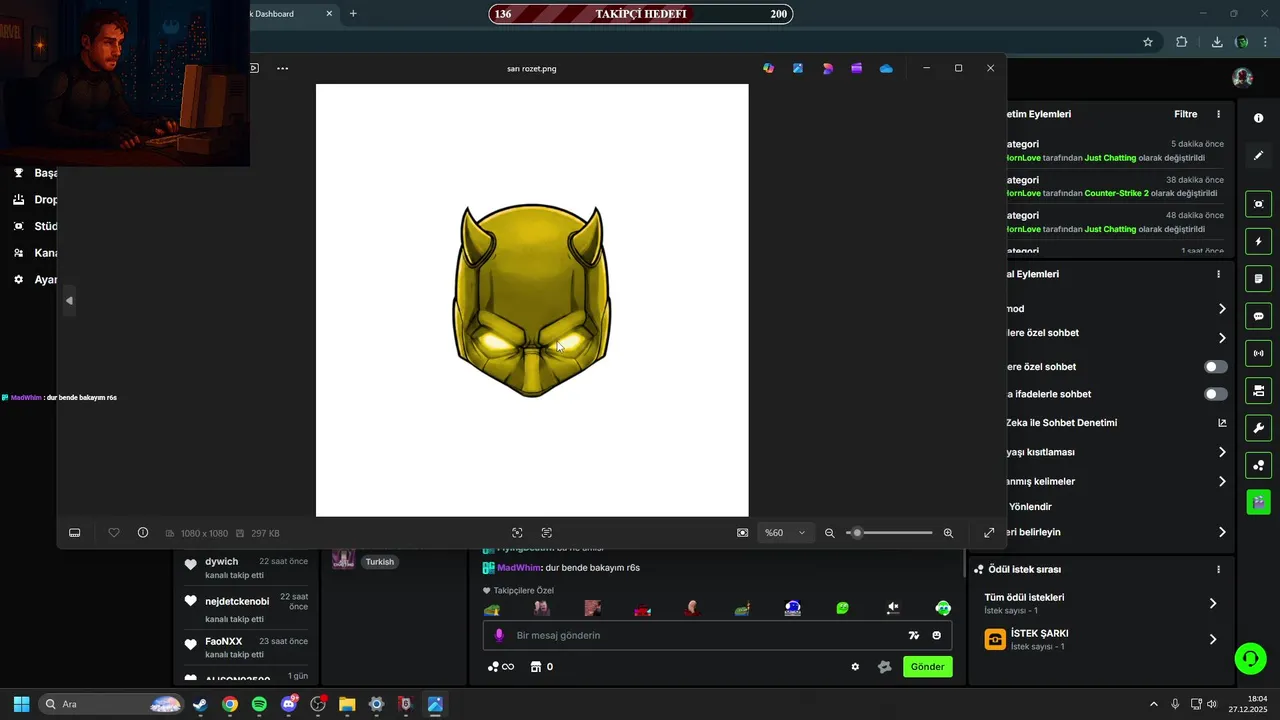1280x720 pixels.
Task: Show file info with the info icon
Action: (x=143, y=533)
